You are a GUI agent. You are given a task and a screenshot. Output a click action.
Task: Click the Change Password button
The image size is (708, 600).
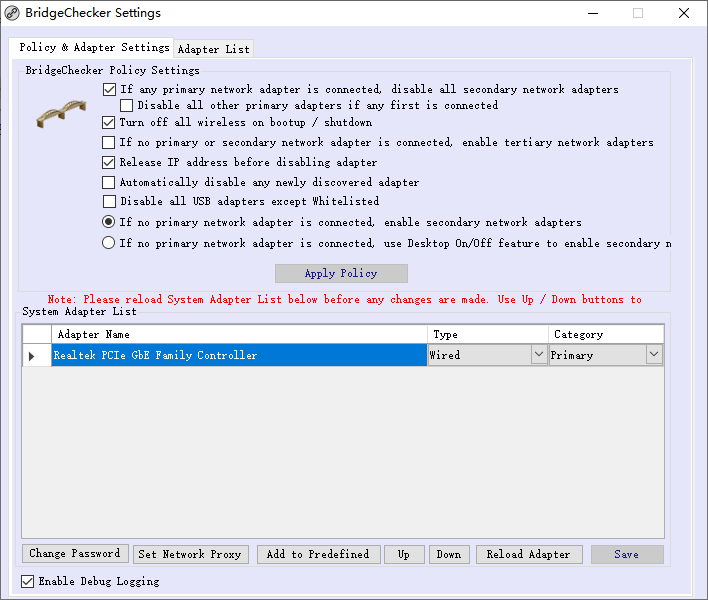75,553
